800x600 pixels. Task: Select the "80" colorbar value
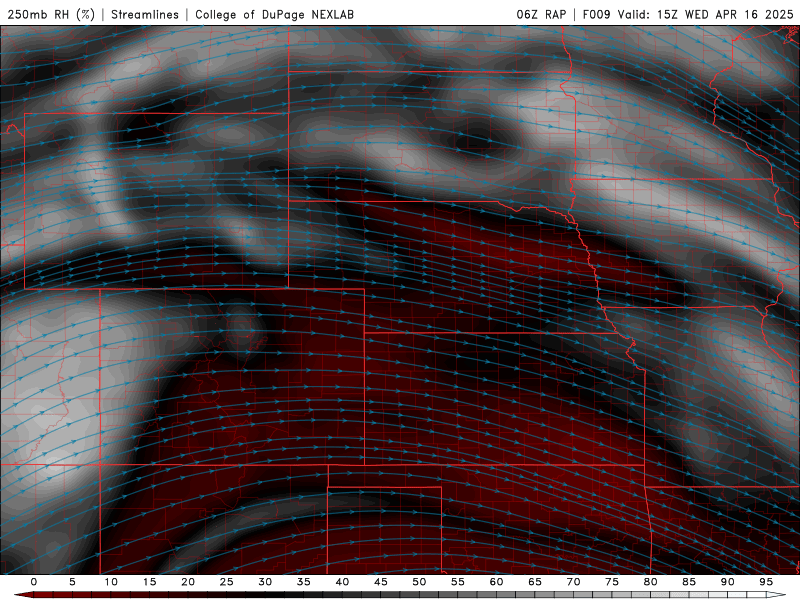tap(650, 582)
